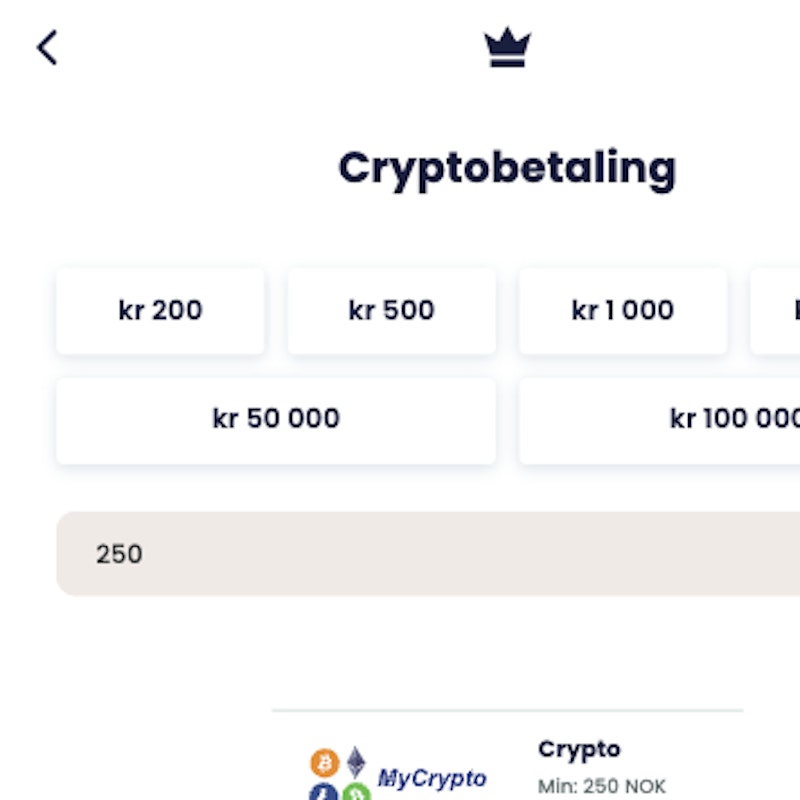
Task: Choose the kr 500 preset amount
Action: (391, 310)
